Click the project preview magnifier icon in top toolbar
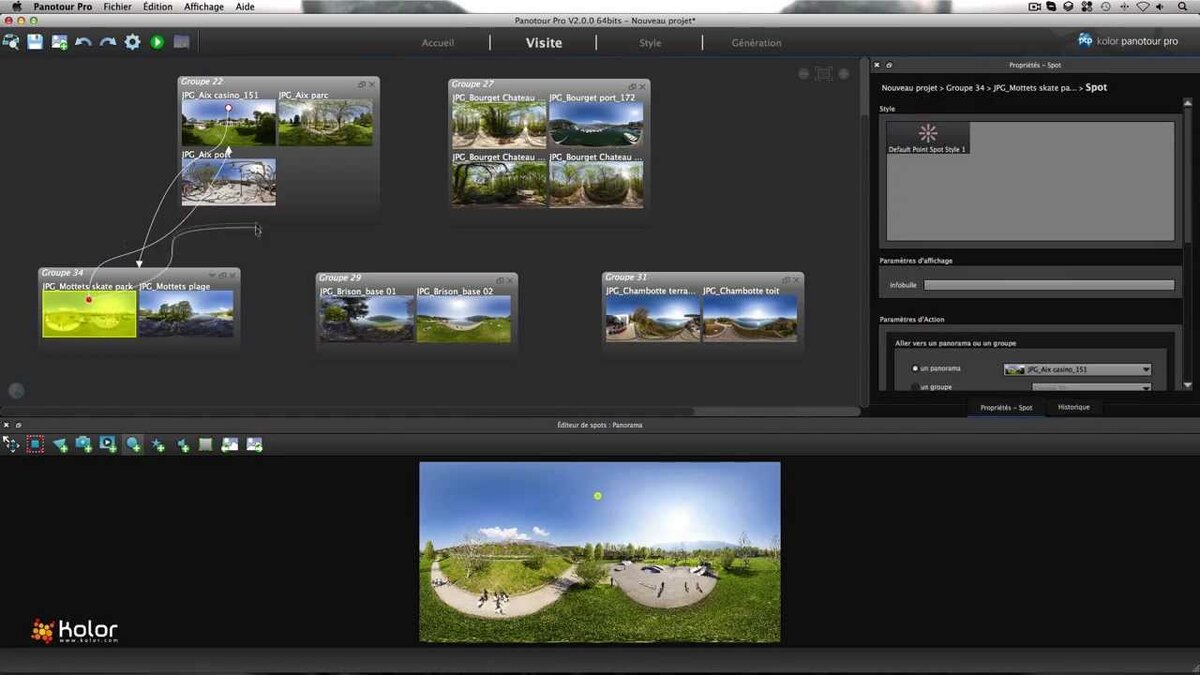Image resolution: width=1200 pixels, height=675 pixels. click(x=11, y=42)
